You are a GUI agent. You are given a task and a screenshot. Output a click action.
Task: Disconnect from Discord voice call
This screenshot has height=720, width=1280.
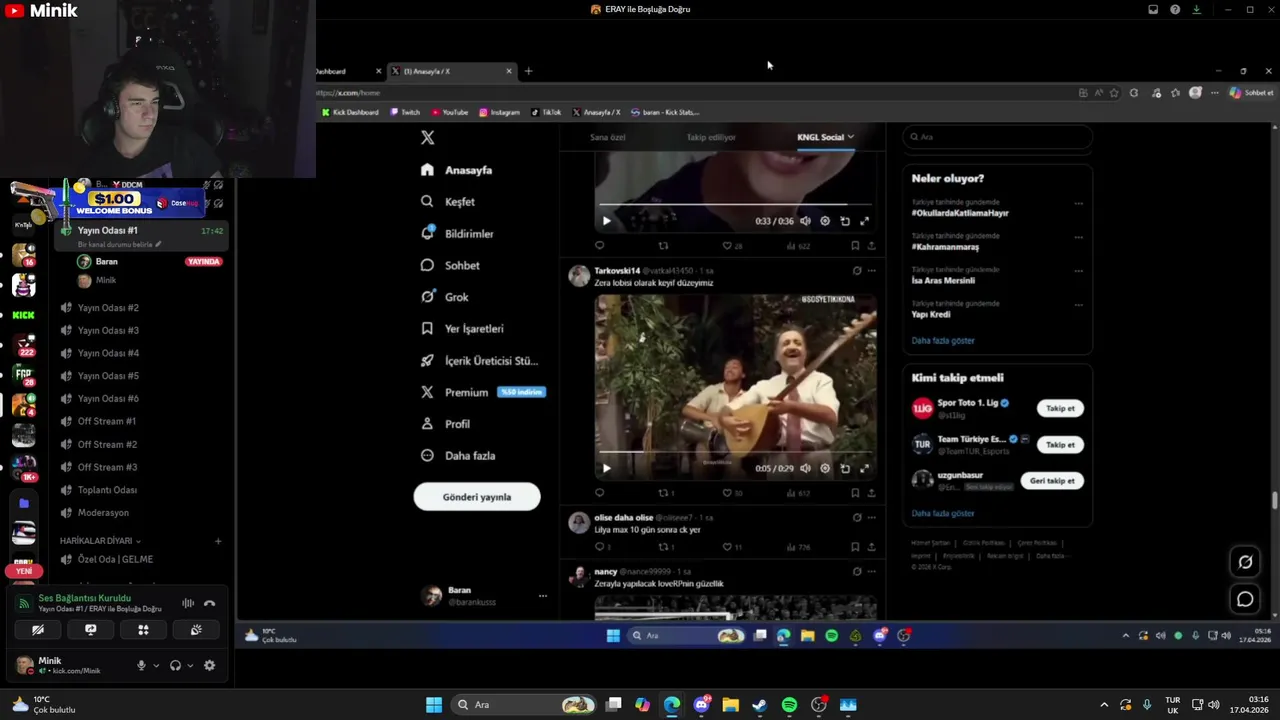pos(209,603)
